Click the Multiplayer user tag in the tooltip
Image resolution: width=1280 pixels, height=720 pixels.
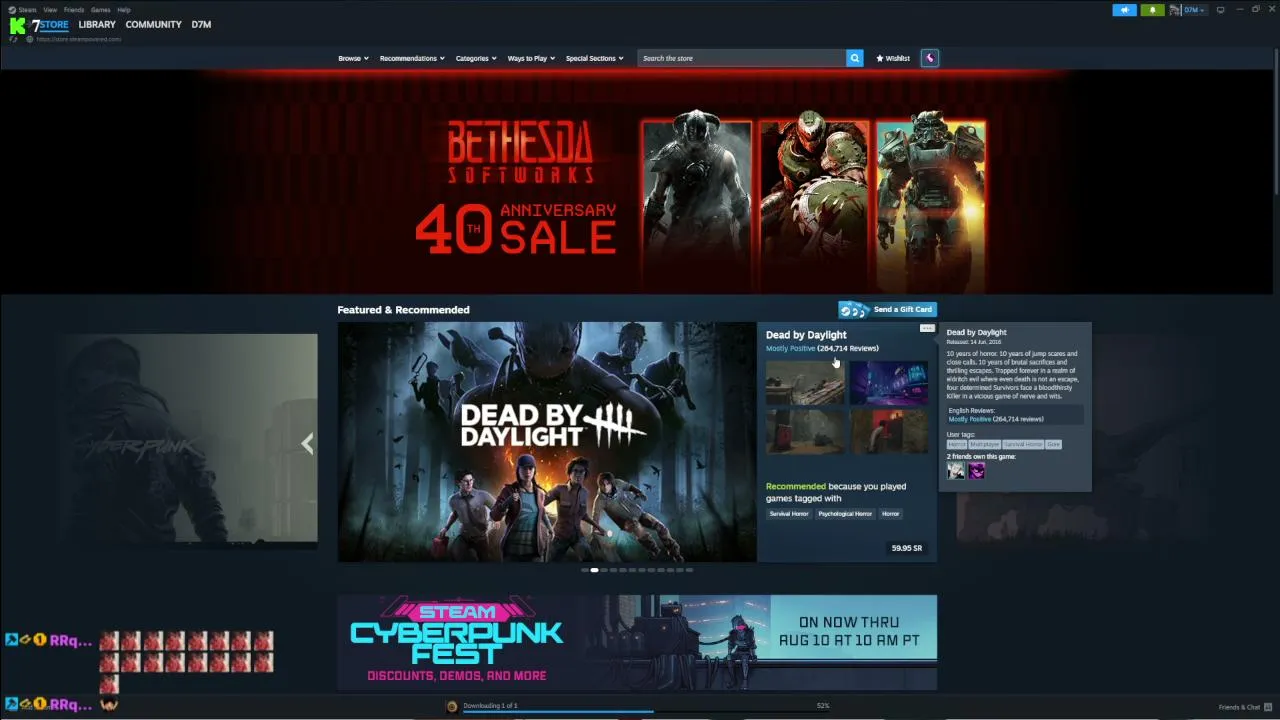coord(985,444)
